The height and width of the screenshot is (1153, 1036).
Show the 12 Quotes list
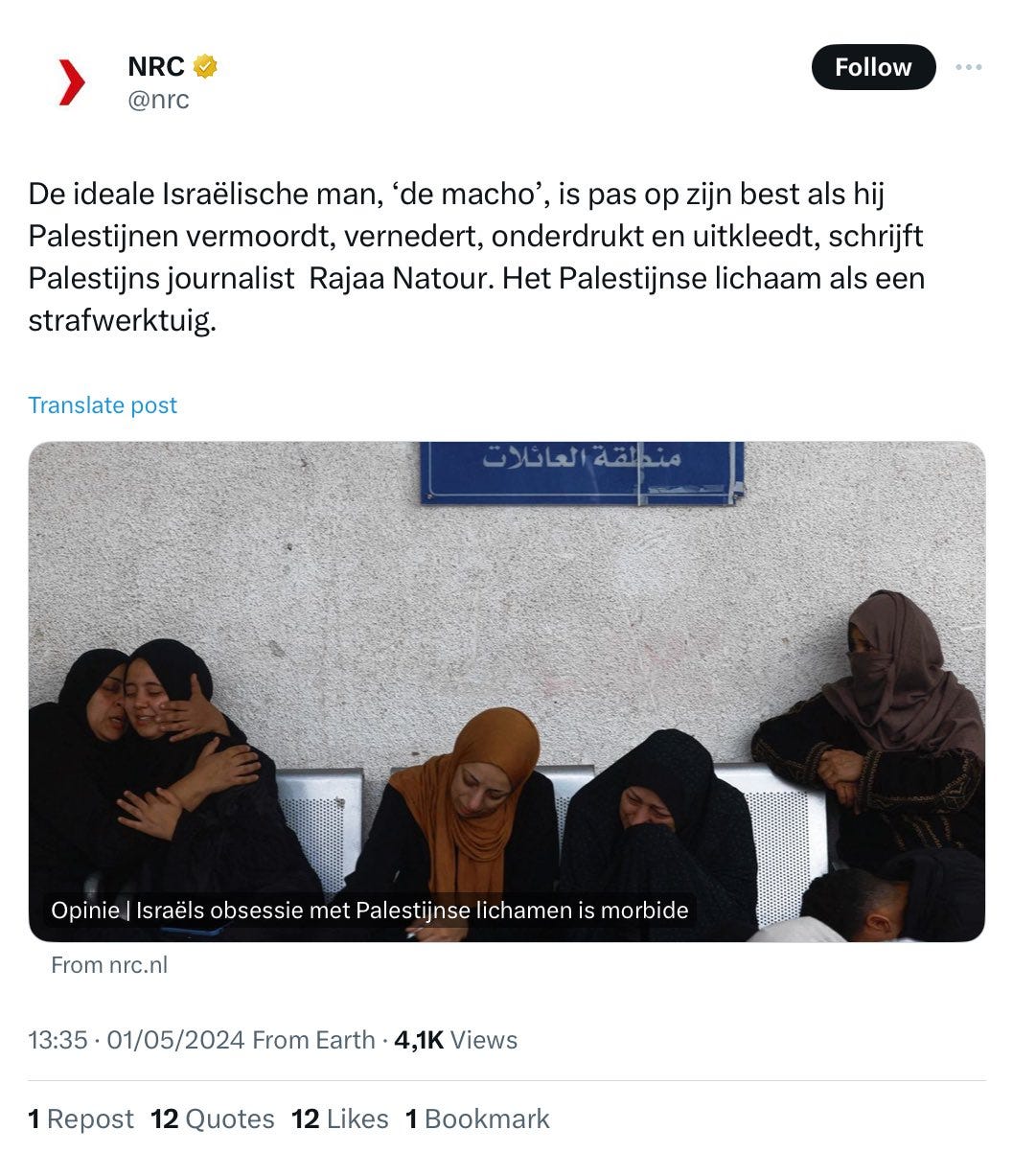click(x=213, y=1119)
